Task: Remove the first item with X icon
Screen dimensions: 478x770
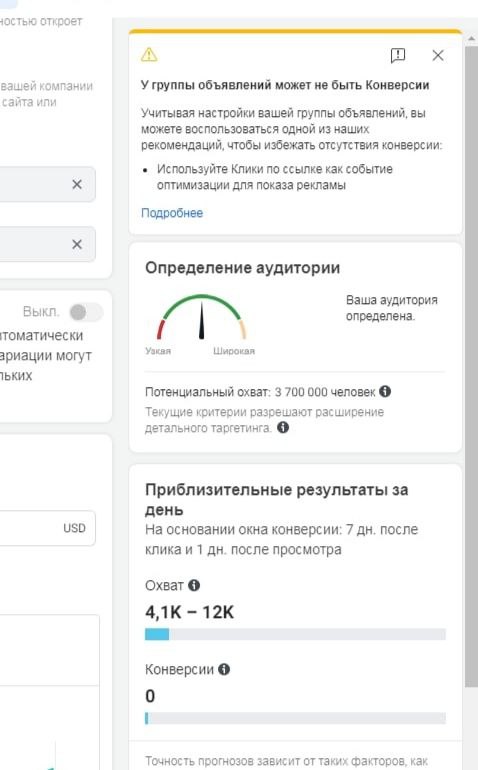Action: pyautogui.click(x=77, y=184)
